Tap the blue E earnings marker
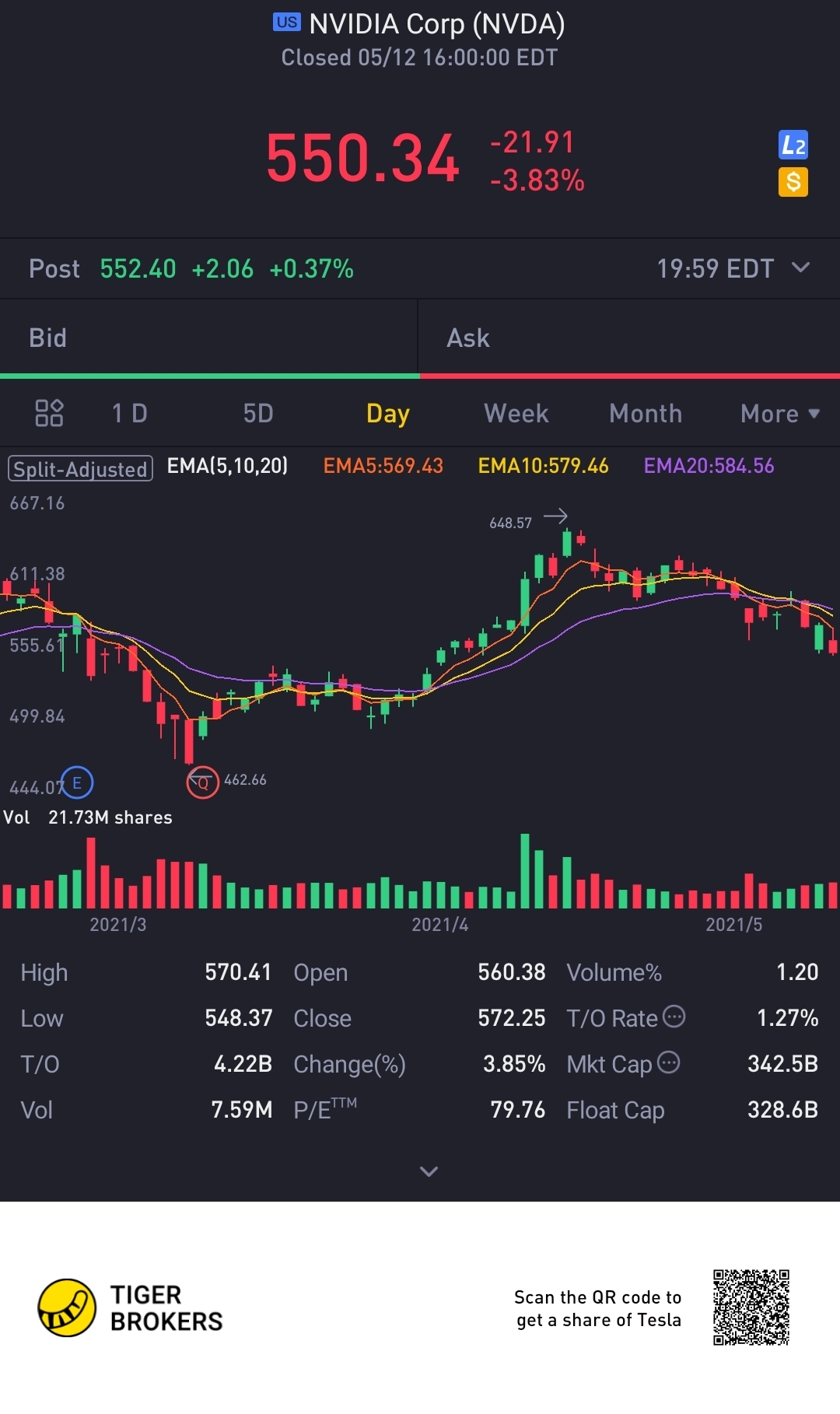 pyautogui.click(x=77, y=782)
